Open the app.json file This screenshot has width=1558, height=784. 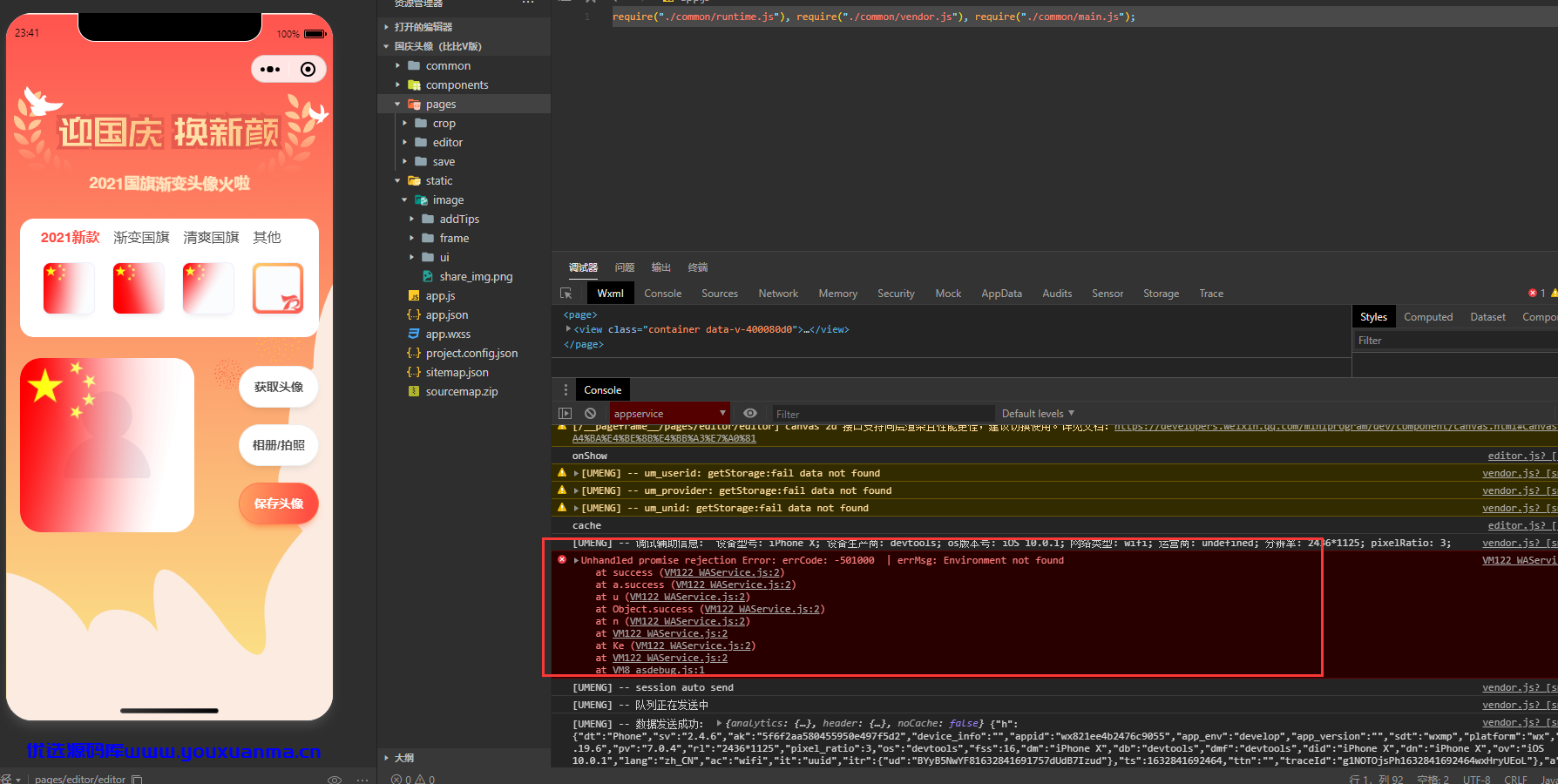coord(446,314)
